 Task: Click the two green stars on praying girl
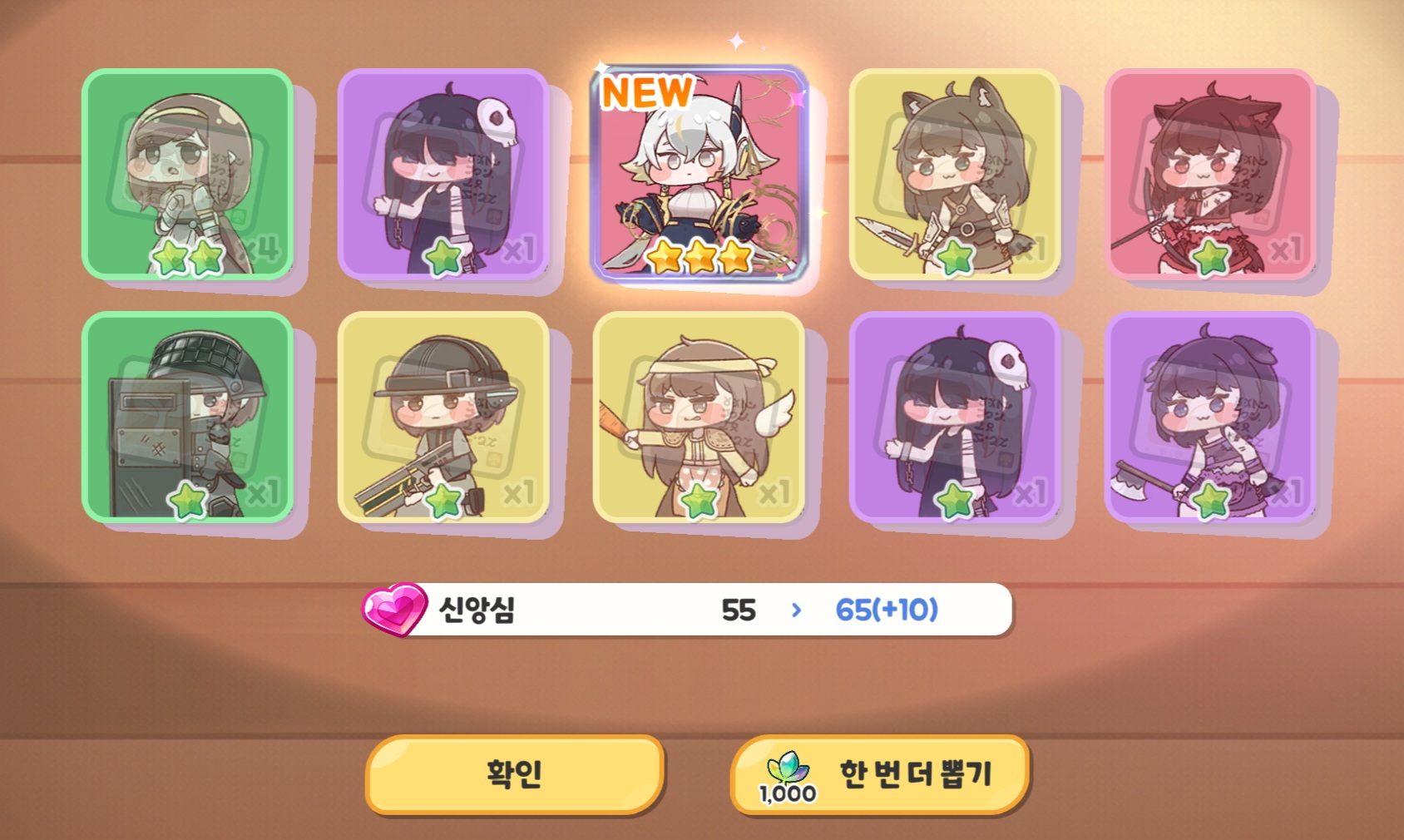[x=188, y=259]
